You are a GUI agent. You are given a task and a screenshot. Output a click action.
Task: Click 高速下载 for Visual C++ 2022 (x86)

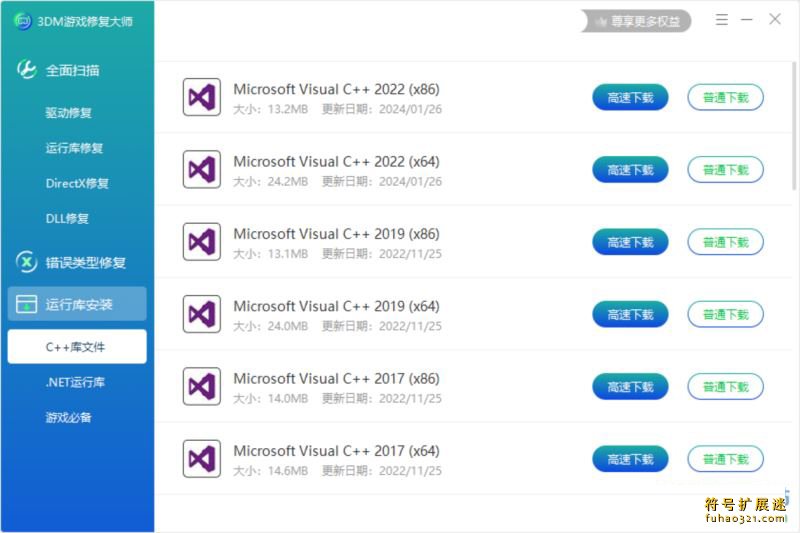click(630, 97)
